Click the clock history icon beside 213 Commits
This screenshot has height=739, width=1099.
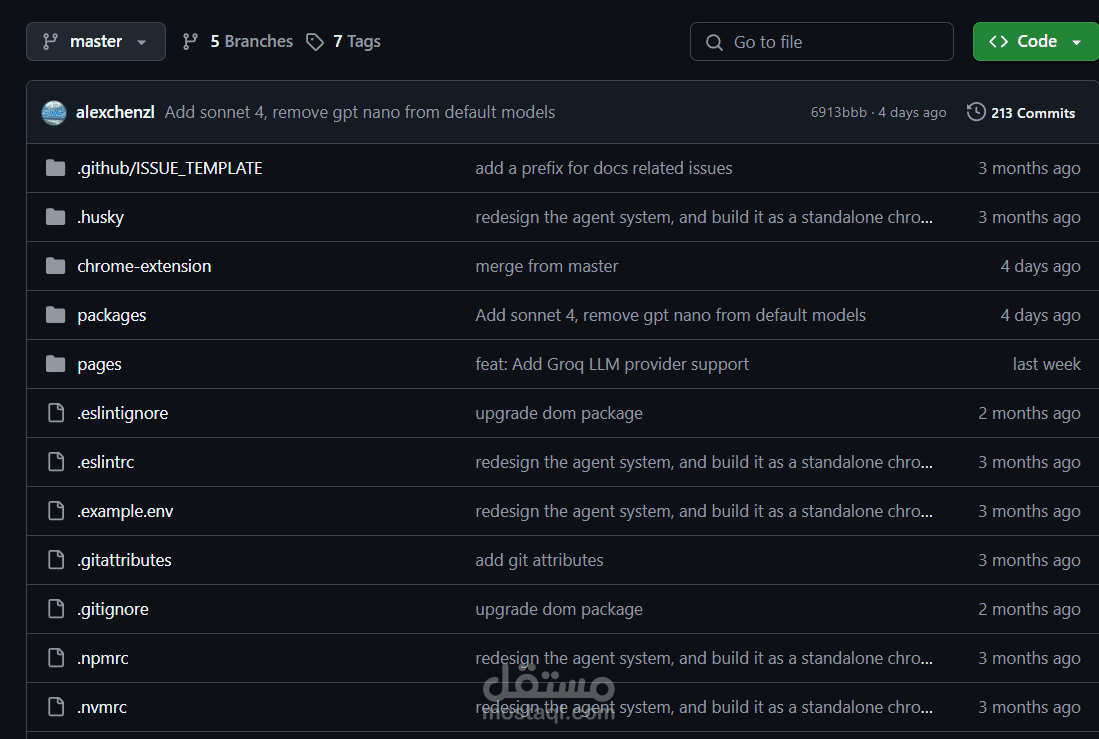point(976,112)
